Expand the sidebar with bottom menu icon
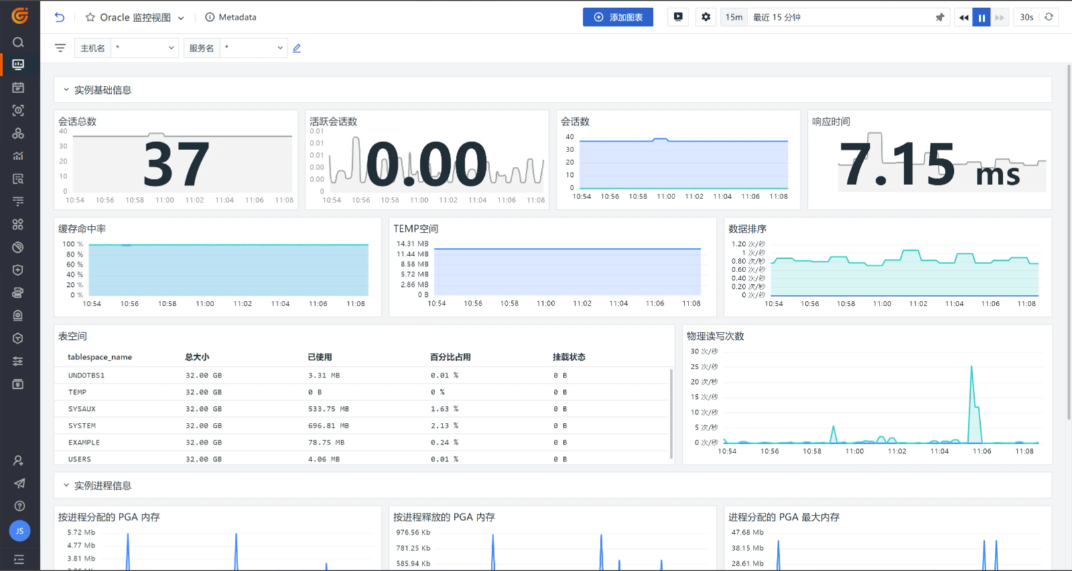Viewport: 1072px width, 571px height. pos(18,559)
